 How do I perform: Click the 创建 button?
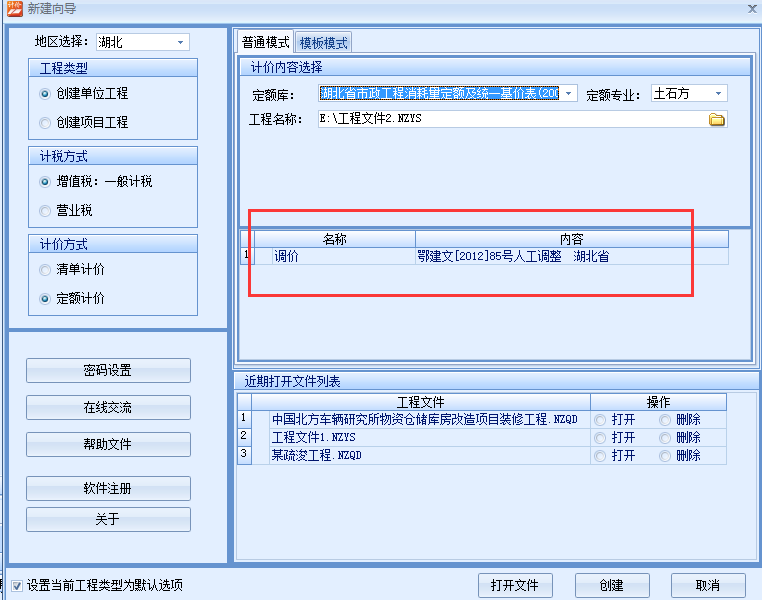click(x=611, y=585)
